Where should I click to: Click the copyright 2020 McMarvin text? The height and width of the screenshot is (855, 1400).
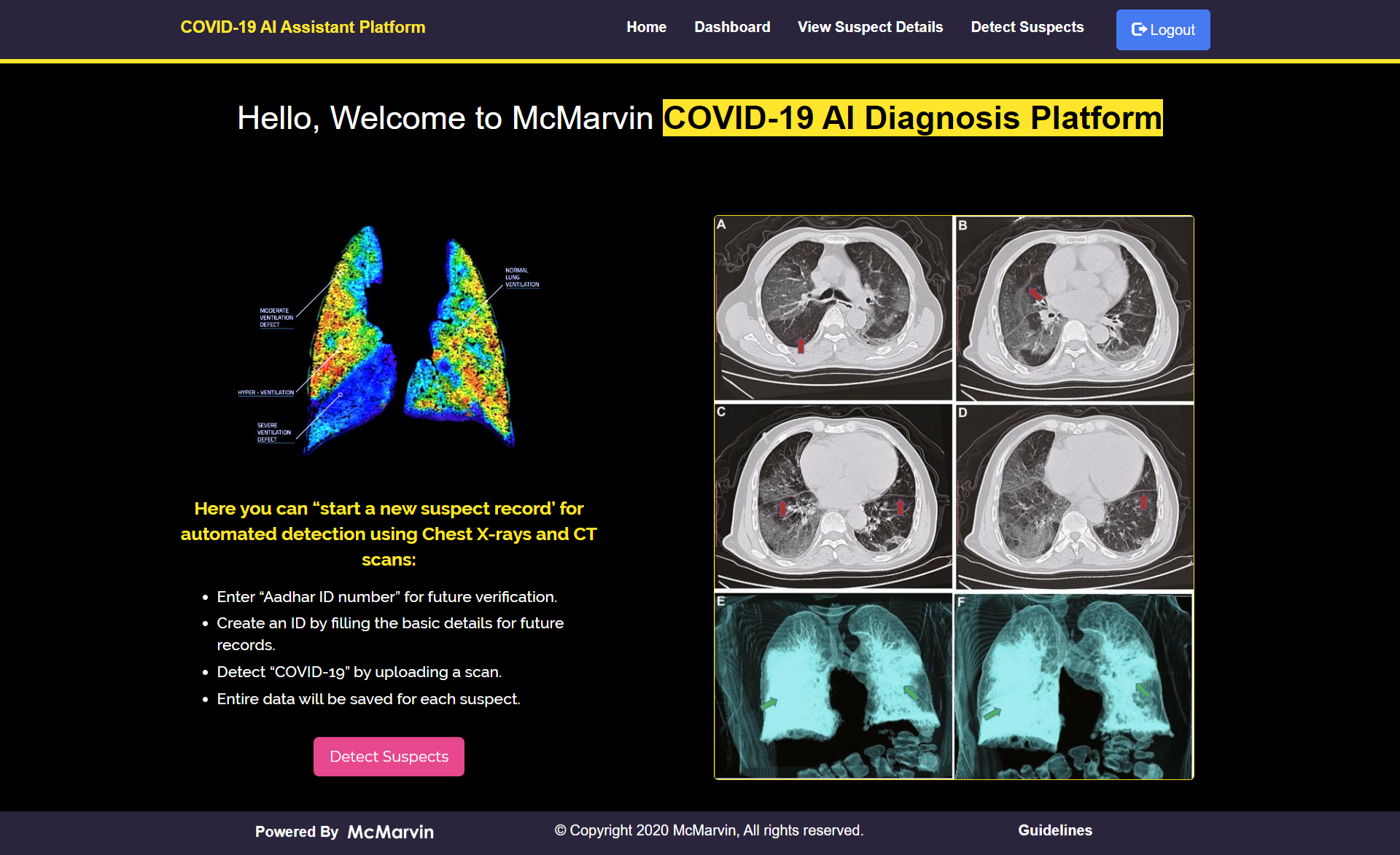pyautogui.click(x=709, y=830)
